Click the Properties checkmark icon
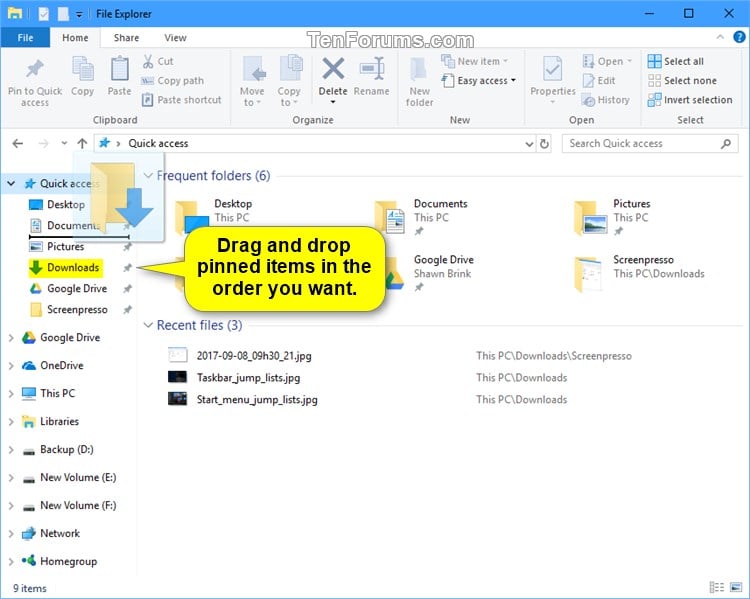 click(552, 69)
